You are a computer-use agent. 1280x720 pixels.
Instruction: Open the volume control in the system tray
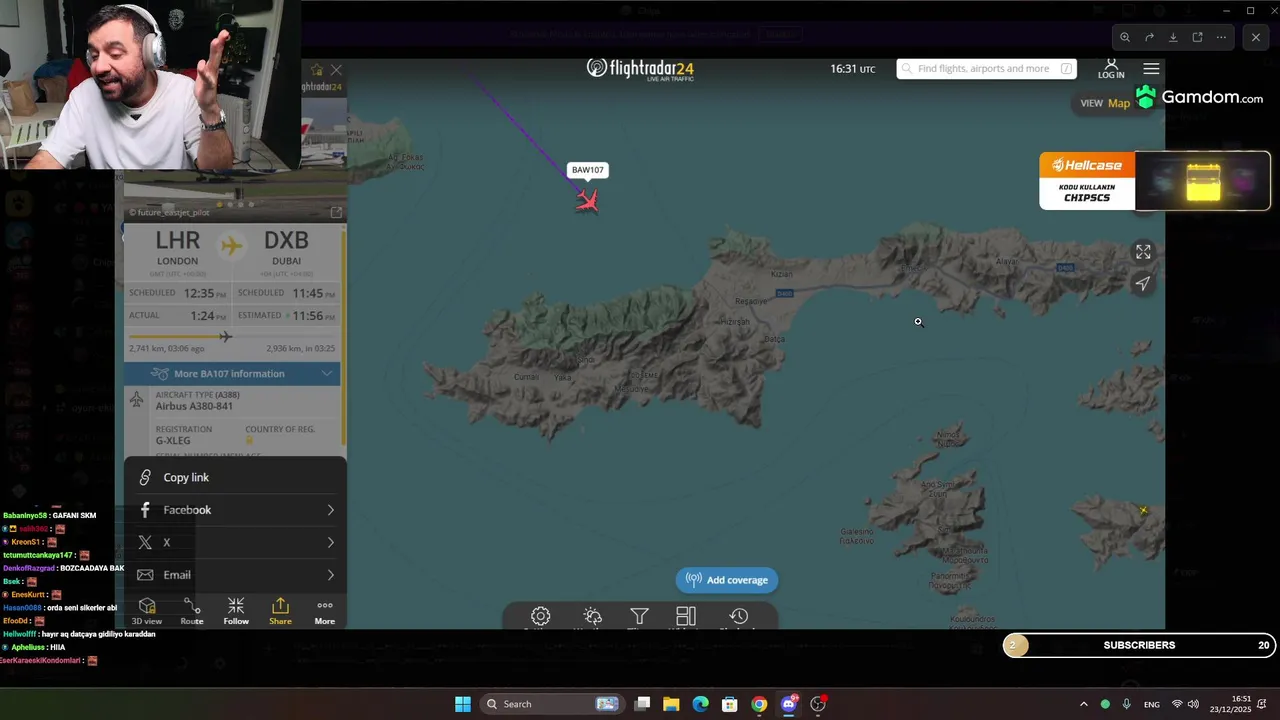click(1193, 704)
